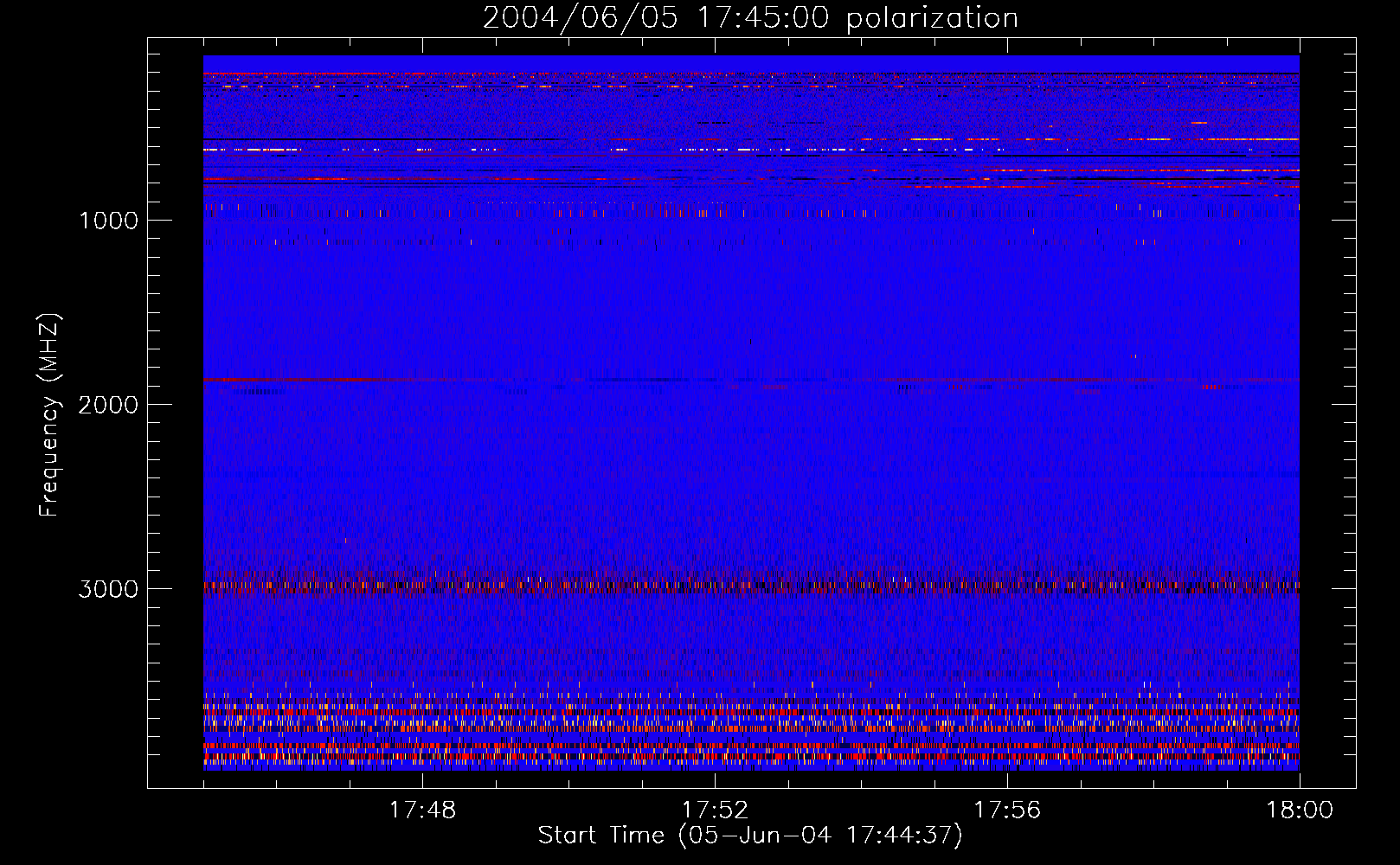Click the 17:48 time tick label

click(x=422, y=811)
